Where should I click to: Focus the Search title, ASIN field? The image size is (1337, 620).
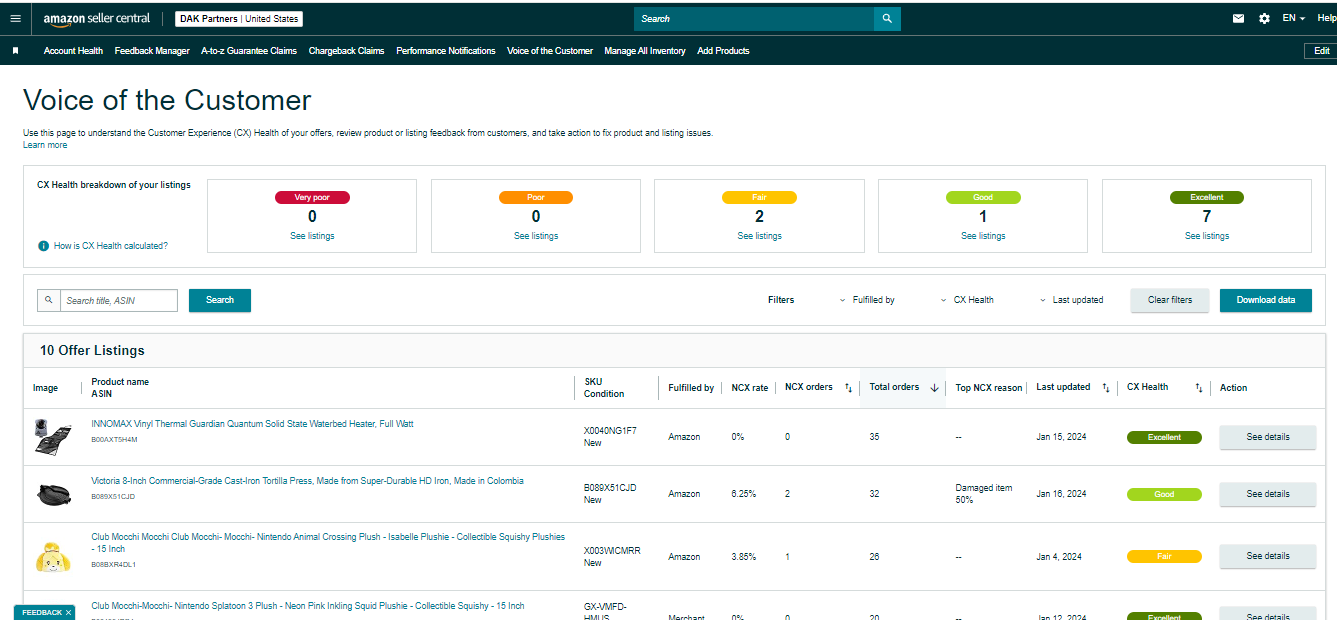pyautogui.click(x=119, y=300)
